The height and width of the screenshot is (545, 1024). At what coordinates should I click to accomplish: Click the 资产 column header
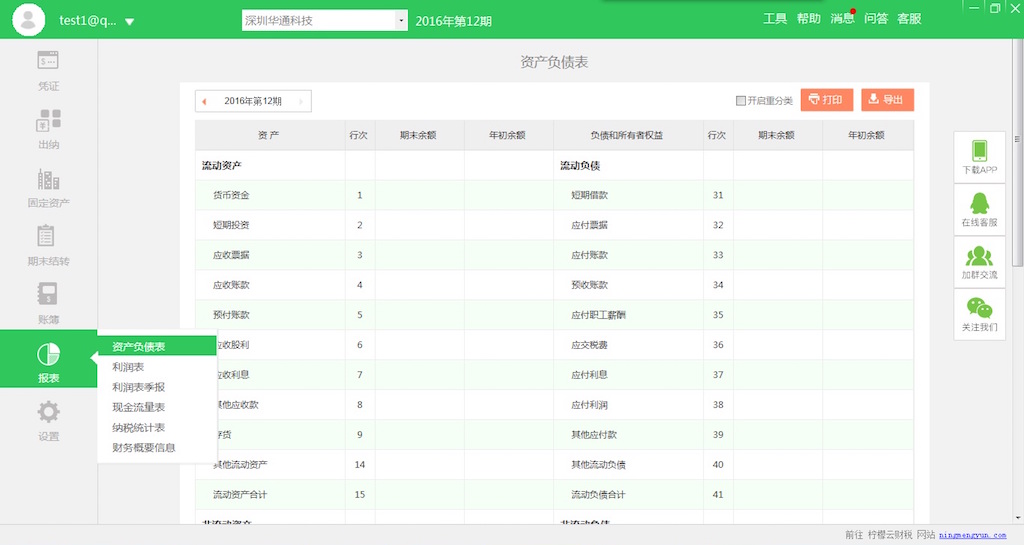pyautogui.click(x=268, y=135)
